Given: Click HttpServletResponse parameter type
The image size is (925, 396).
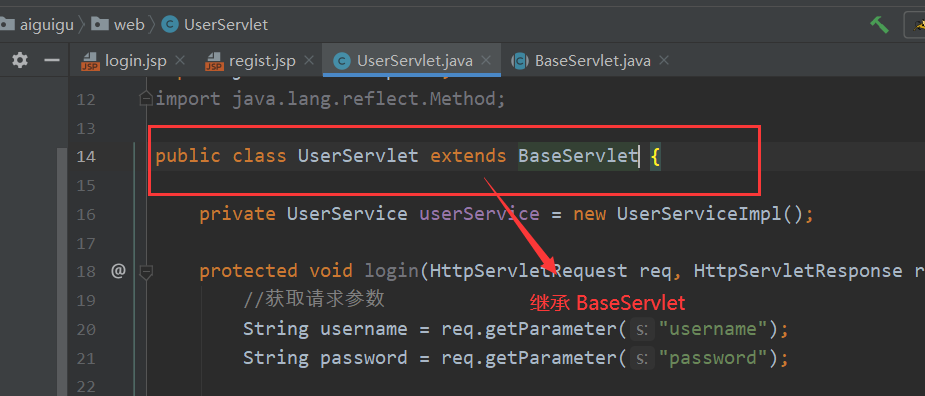Looking at the screenshot, I should click(798, 271).
